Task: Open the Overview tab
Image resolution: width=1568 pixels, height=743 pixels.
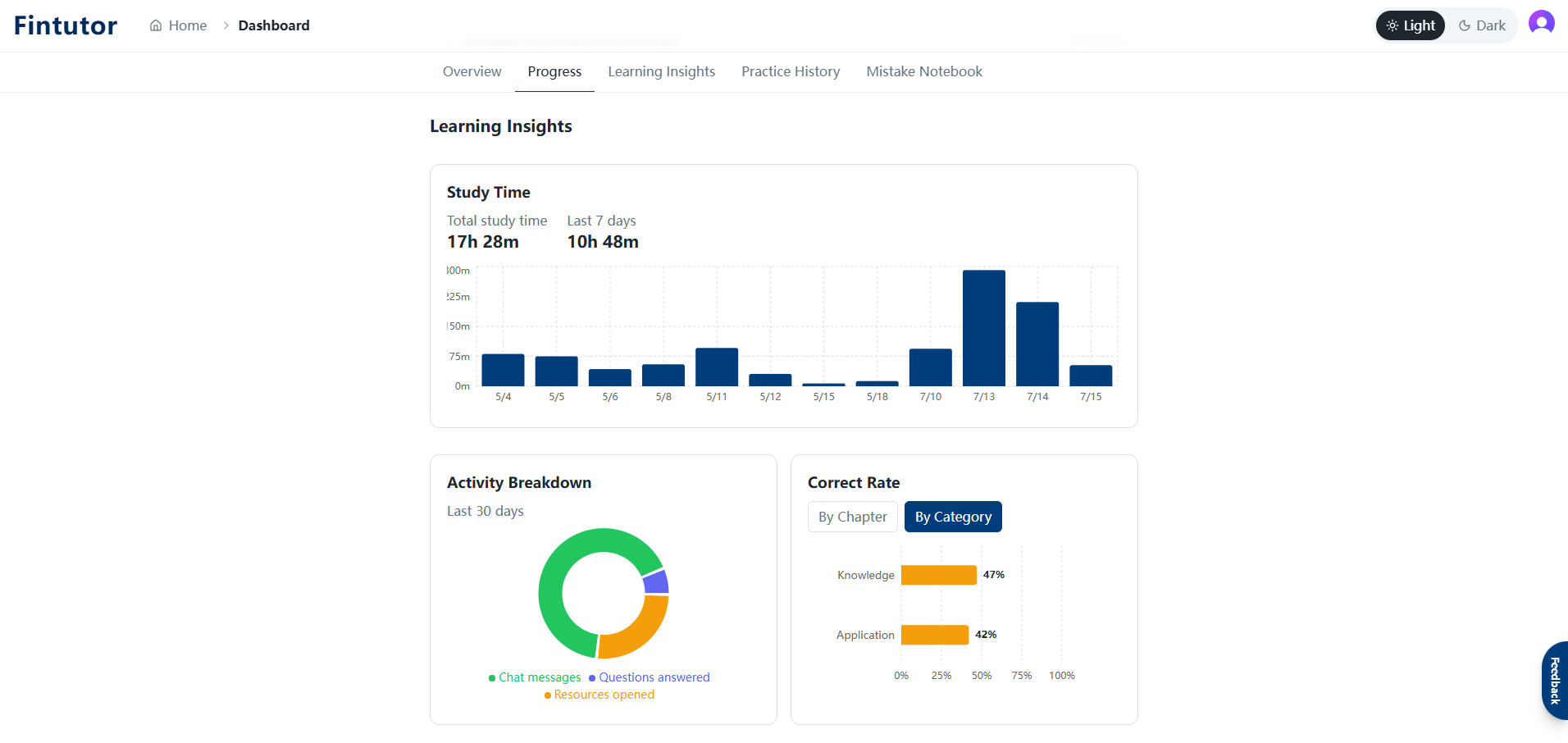Action: coord(472,71)
